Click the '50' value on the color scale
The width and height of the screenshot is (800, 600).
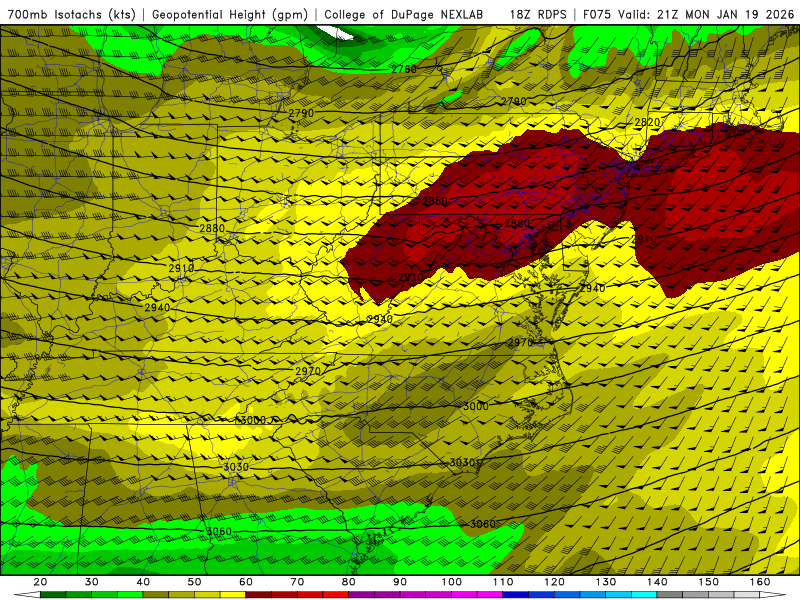click(194, 582)
